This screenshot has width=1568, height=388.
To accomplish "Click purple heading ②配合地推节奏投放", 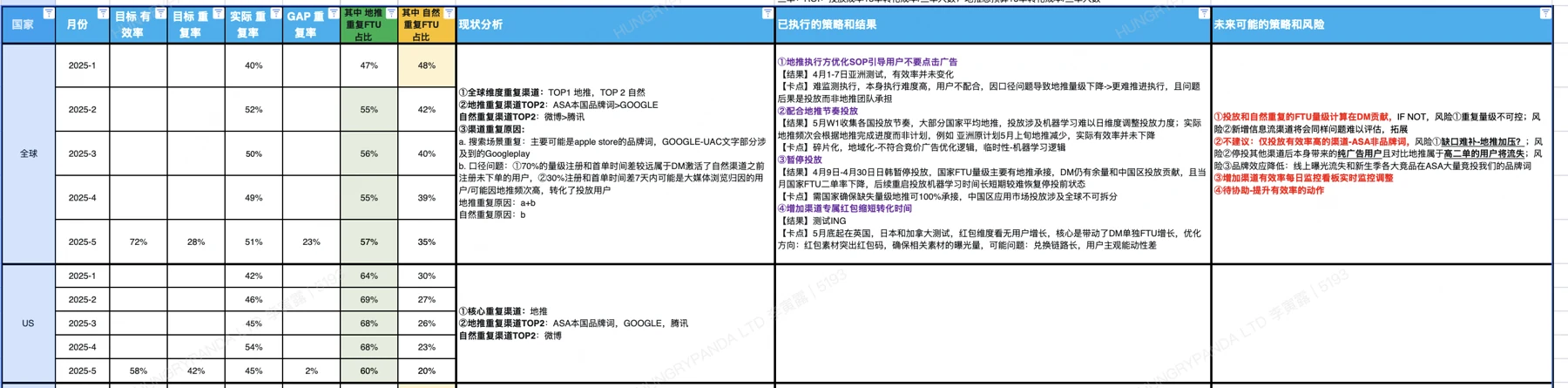I will tap(818, 111).
